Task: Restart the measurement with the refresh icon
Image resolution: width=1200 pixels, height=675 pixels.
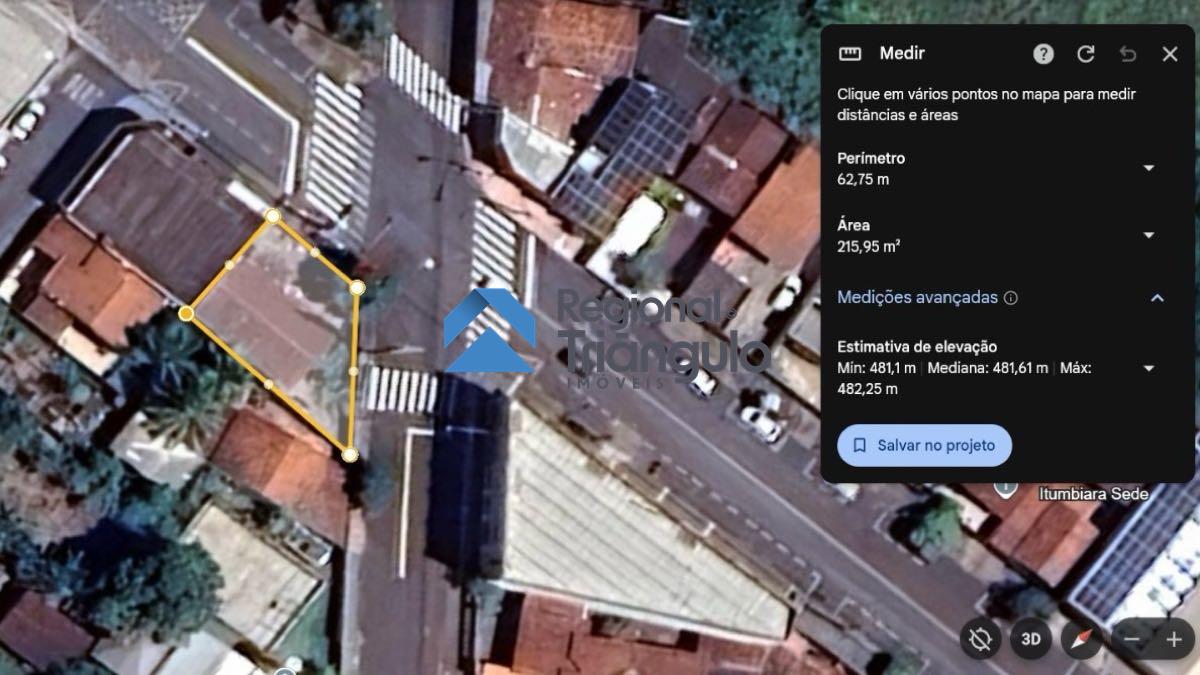Action: (x=1085, y=54)
